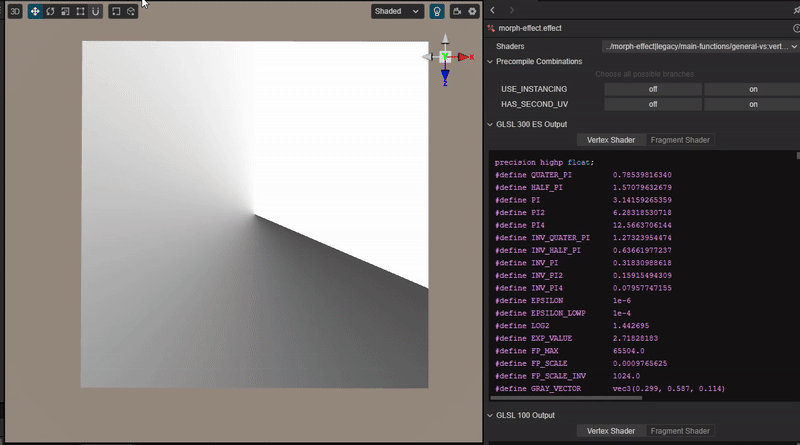The width and height of the screenshot is (800, 445).
Task: Click the shader code horizontal scrollbar
Action: coord(566,398)
